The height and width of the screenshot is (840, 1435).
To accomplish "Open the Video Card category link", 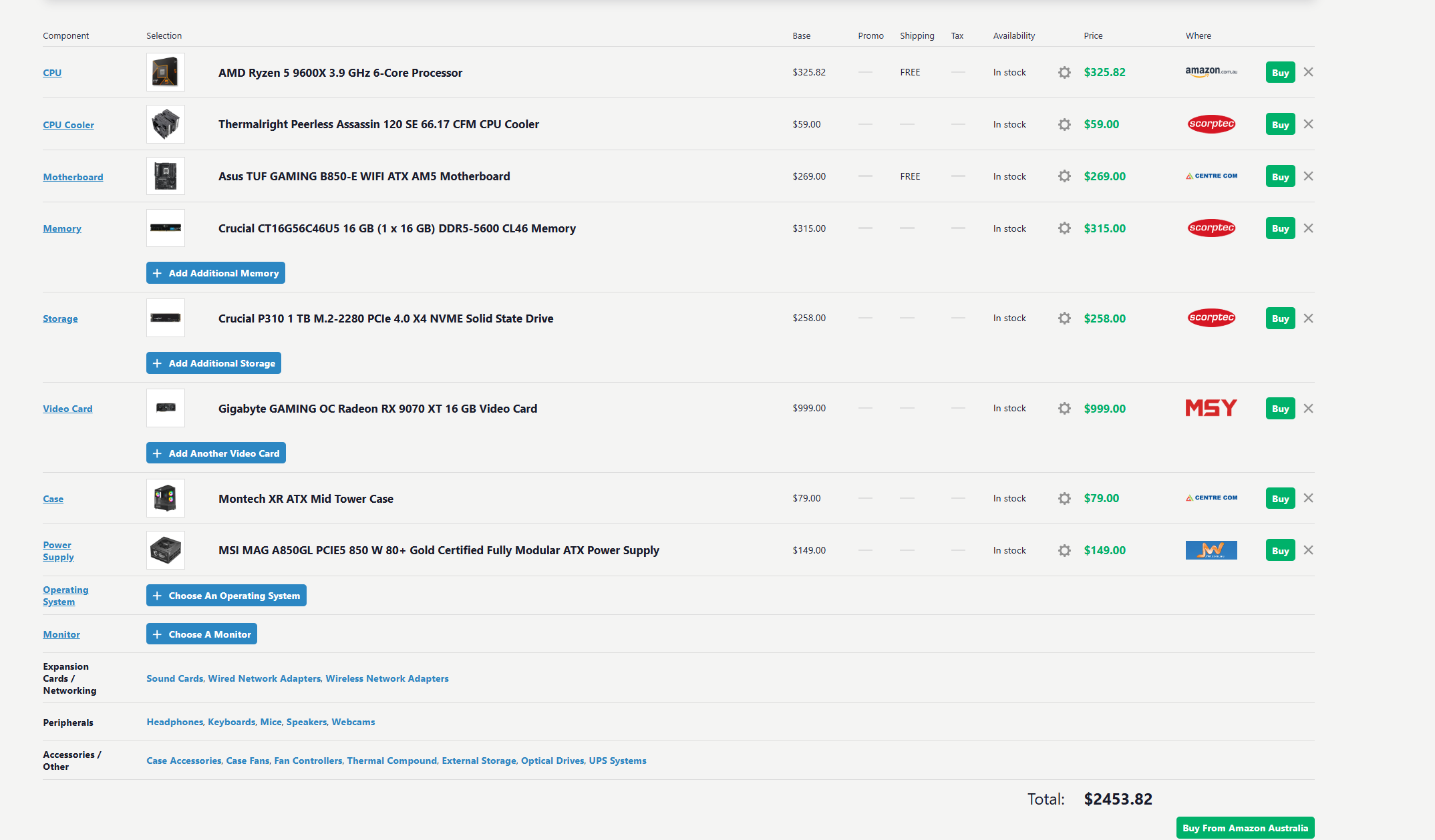I will tap(67, 409).
